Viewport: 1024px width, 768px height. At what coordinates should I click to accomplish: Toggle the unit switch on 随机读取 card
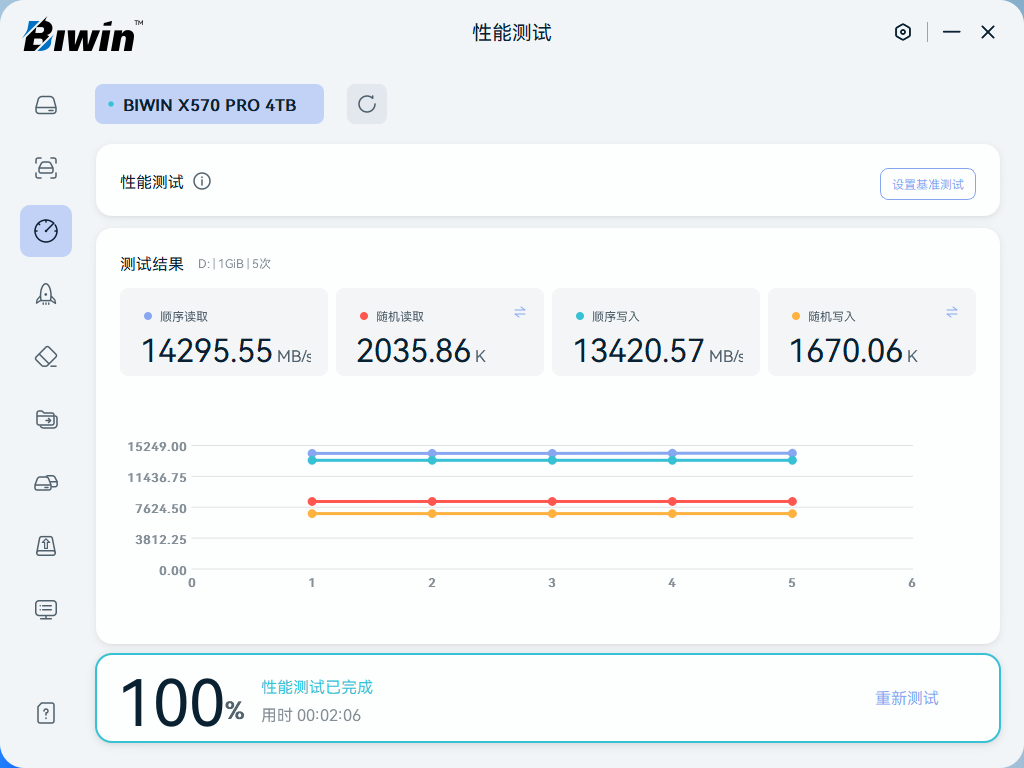click(520, 312)
